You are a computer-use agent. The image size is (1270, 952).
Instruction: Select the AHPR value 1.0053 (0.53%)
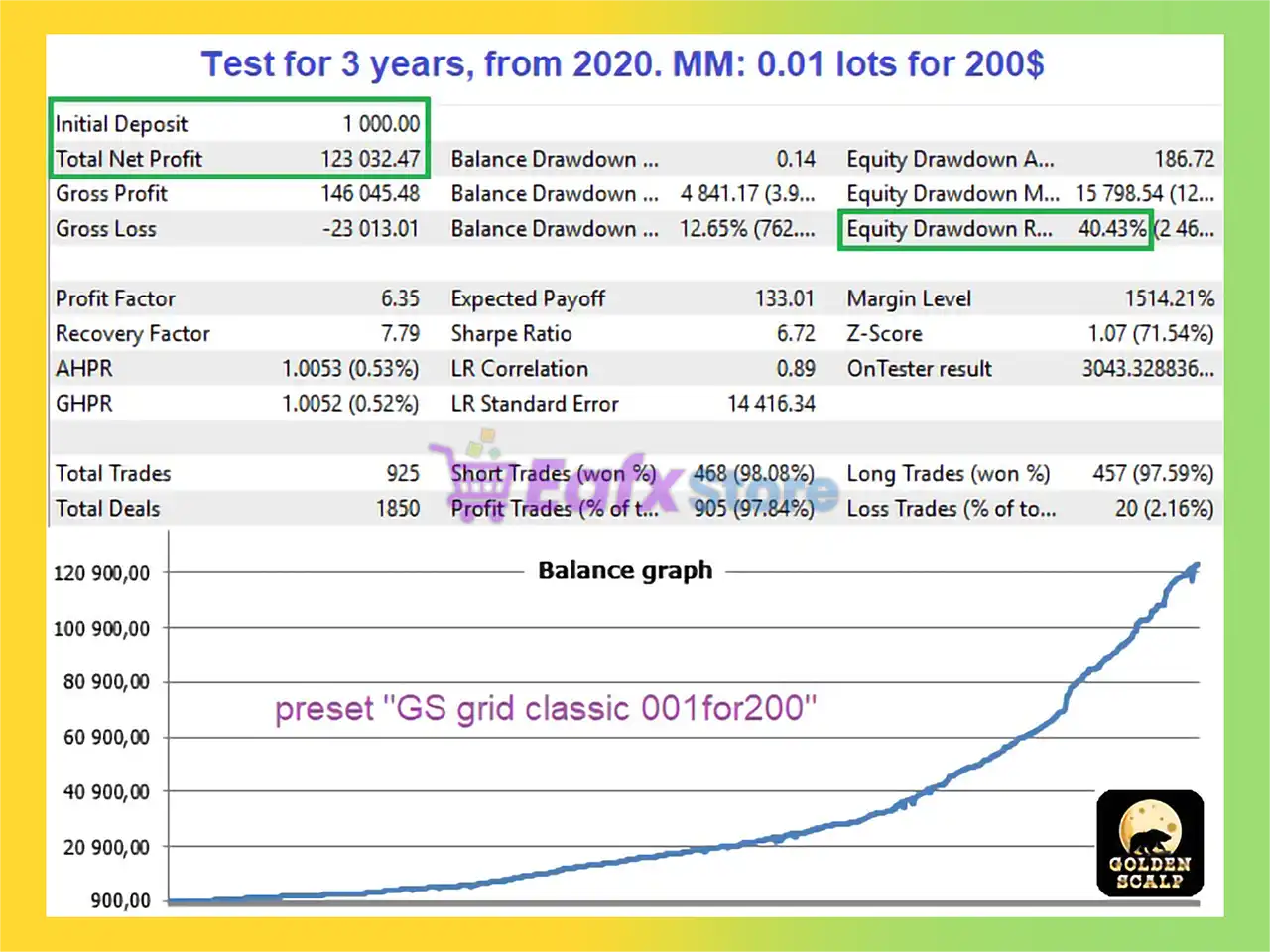pyautogui.click(x=350, y=369)
